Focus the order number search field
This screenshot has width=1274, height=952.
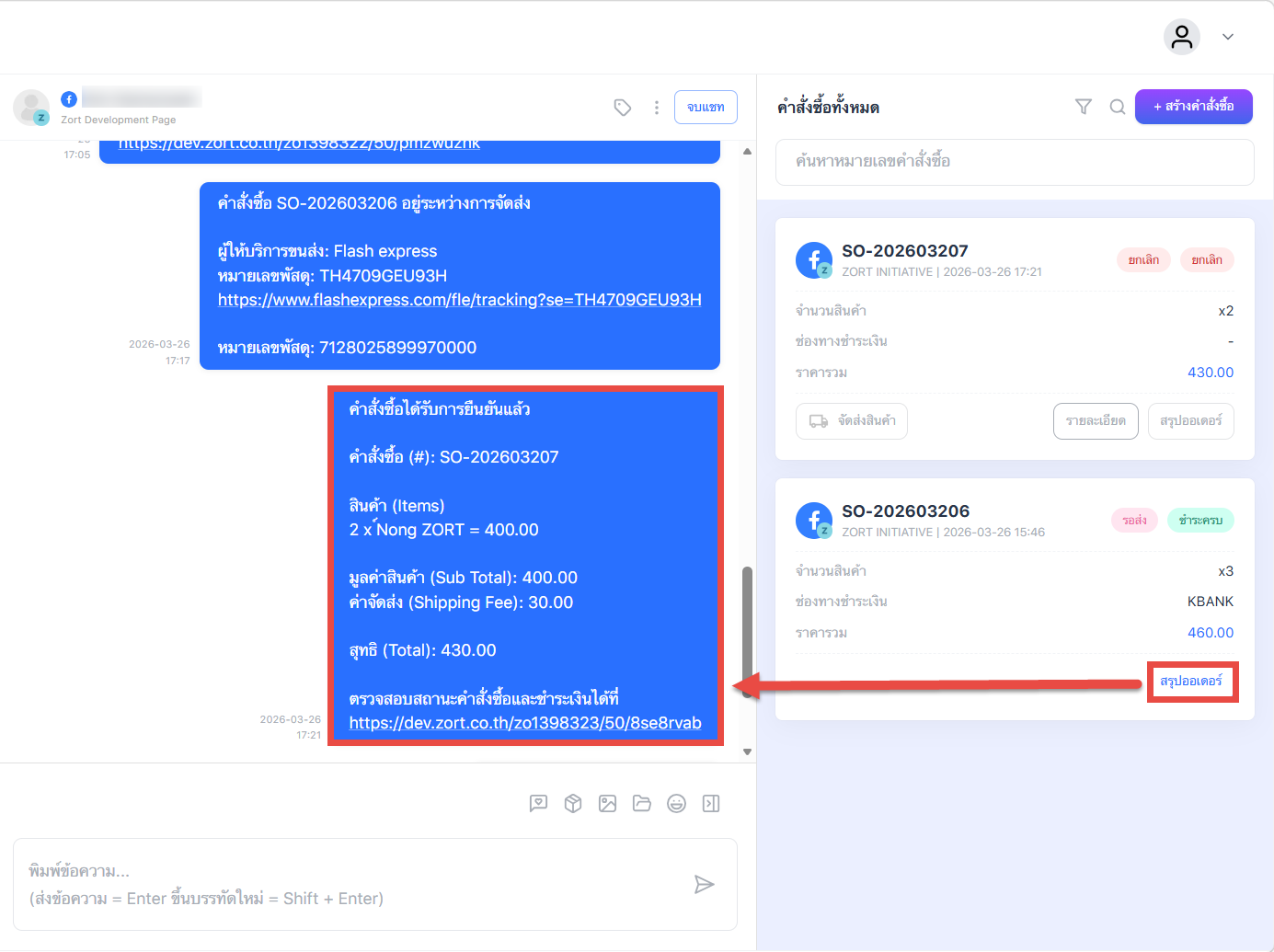coord(1014,162)
